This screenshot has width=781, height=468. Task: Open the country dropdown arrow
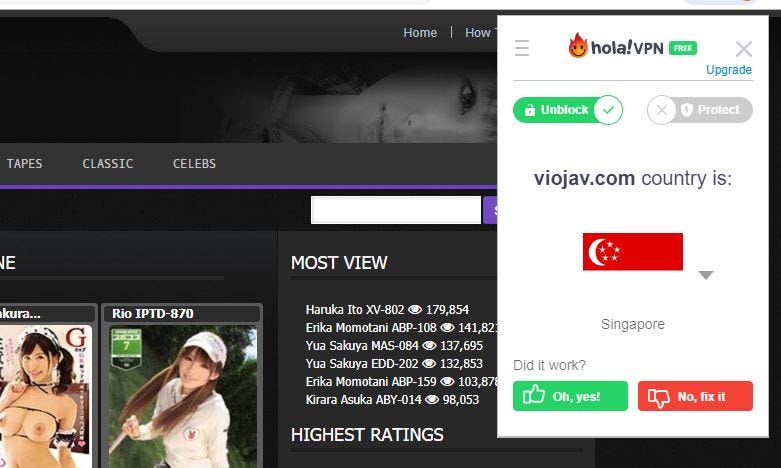coord(706,275)
